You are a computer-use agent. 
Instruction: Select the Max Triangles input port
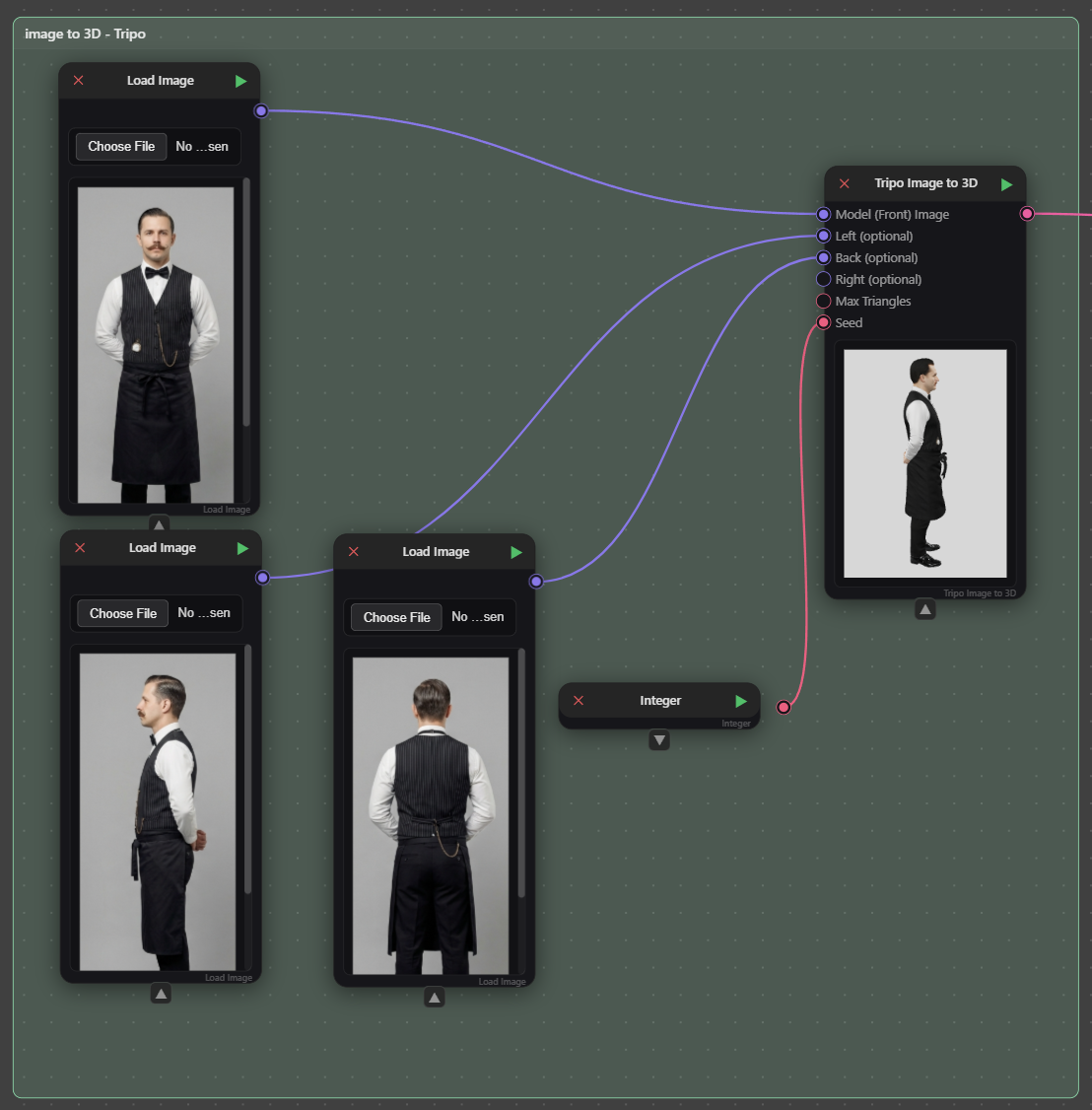click(824, 302)
